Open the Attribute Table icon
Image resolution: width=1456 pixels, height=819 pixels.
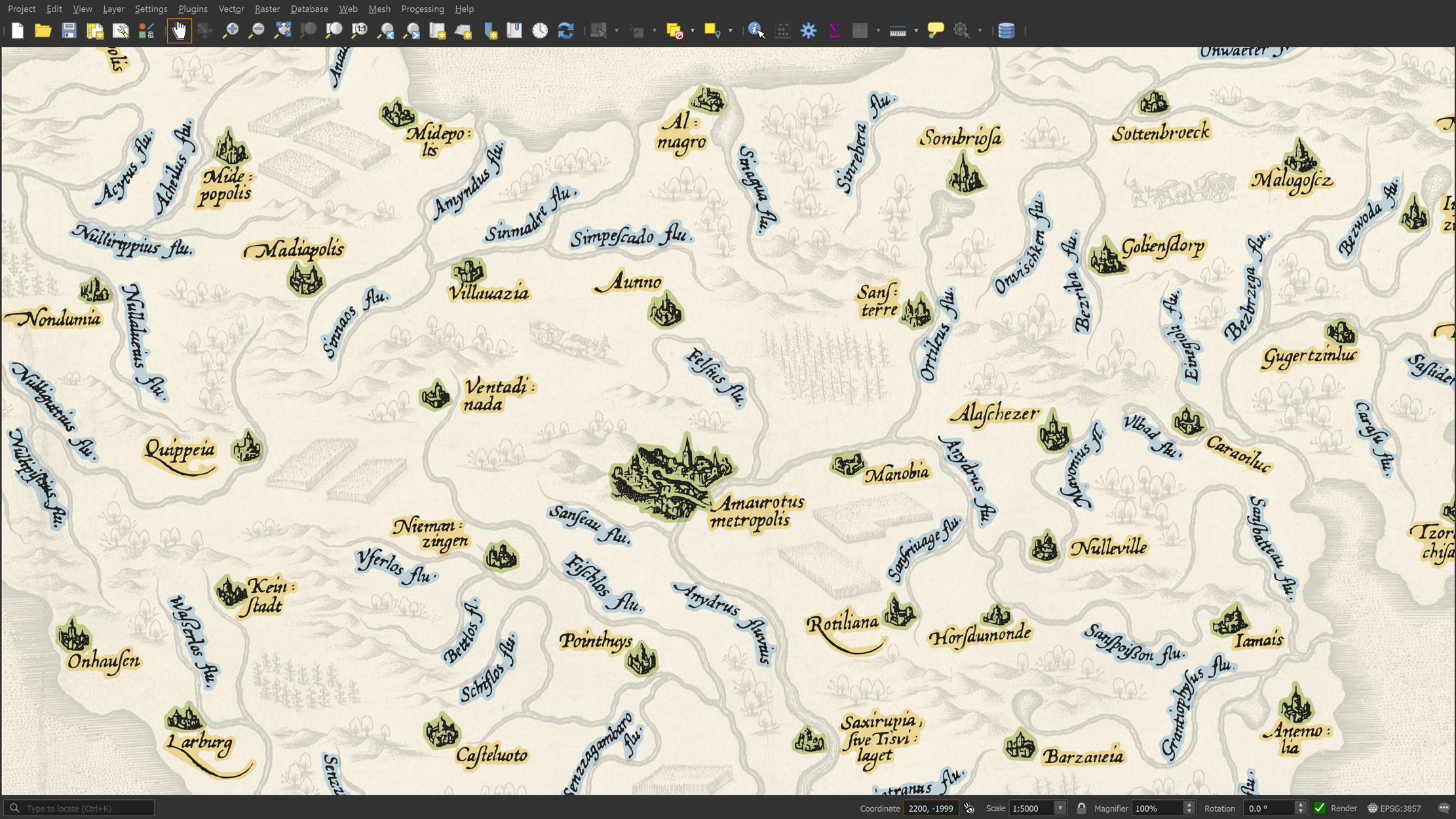pos(860,31)
